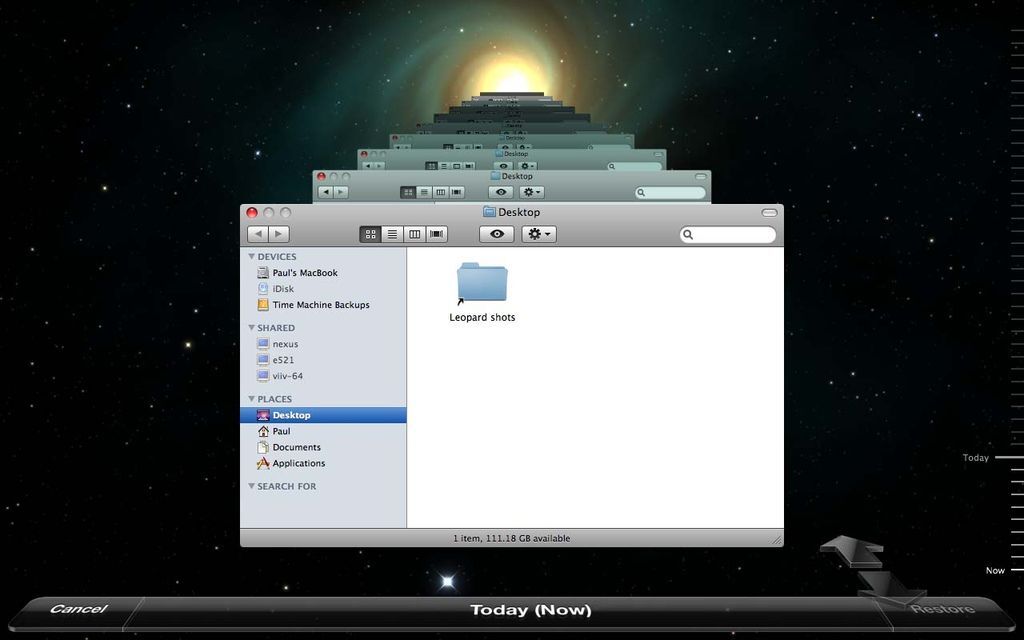Click the Quick Look eye button
Image resolution: width=1024 pixels, height=640 pixels.
pos(496,234)
